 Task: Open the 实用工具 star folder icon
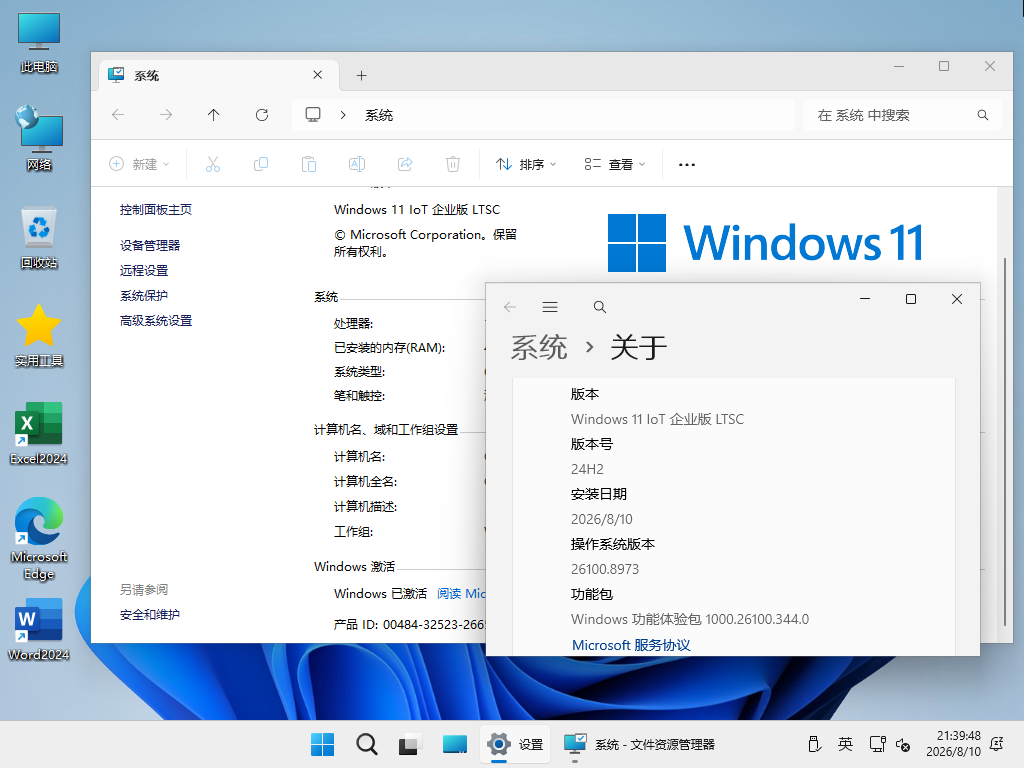point(39,336)
